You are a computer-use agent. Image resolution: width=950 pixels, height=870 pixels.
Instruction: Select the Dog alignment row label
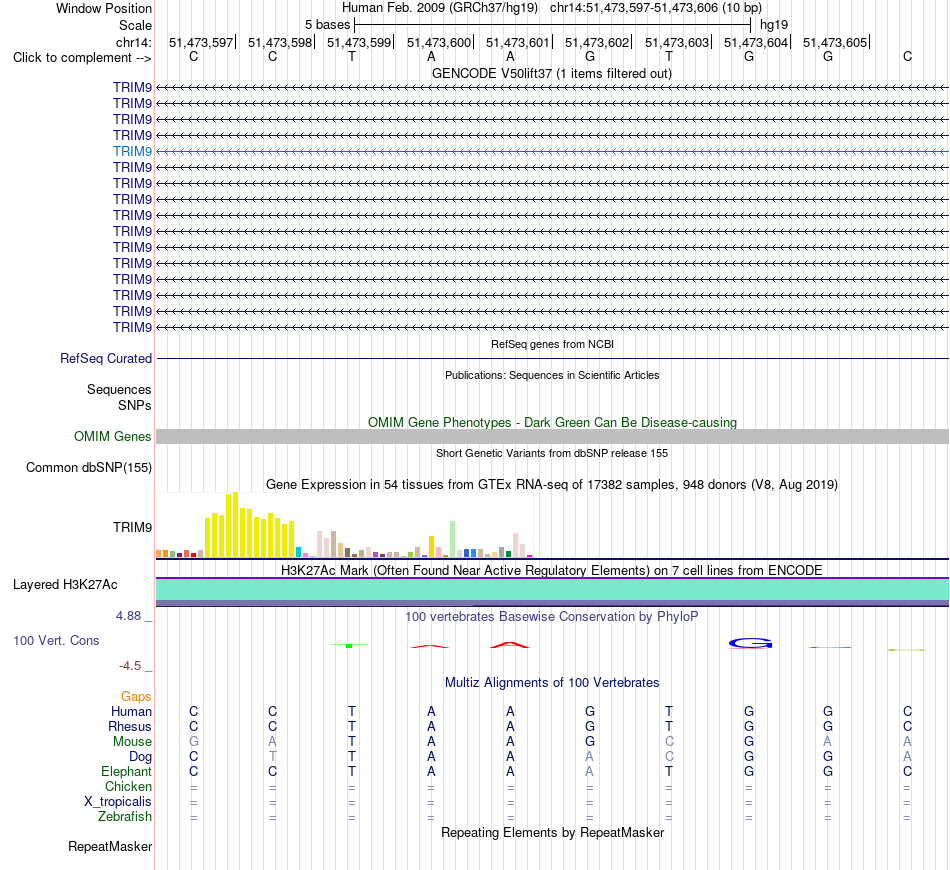[x=141, y=757]
